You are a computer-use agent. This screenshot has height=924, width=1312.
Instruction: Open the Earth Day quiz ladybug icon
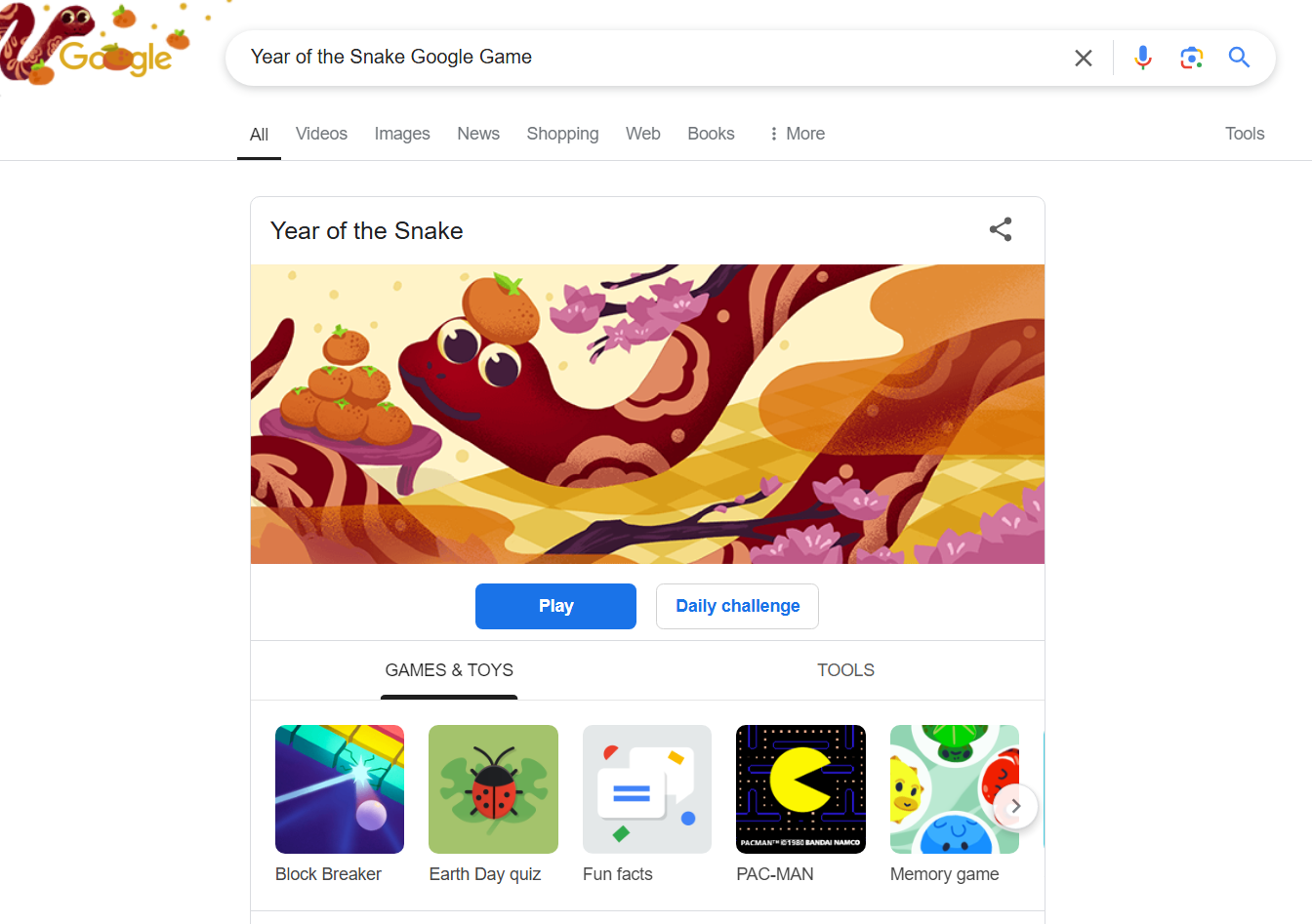click(x=493, y=789)
